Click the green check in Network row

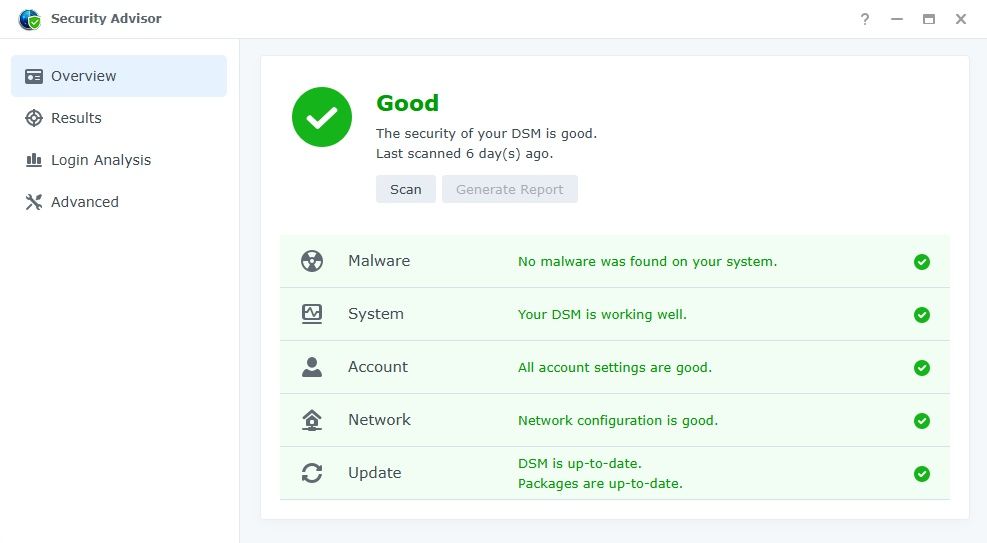(922, 420)
